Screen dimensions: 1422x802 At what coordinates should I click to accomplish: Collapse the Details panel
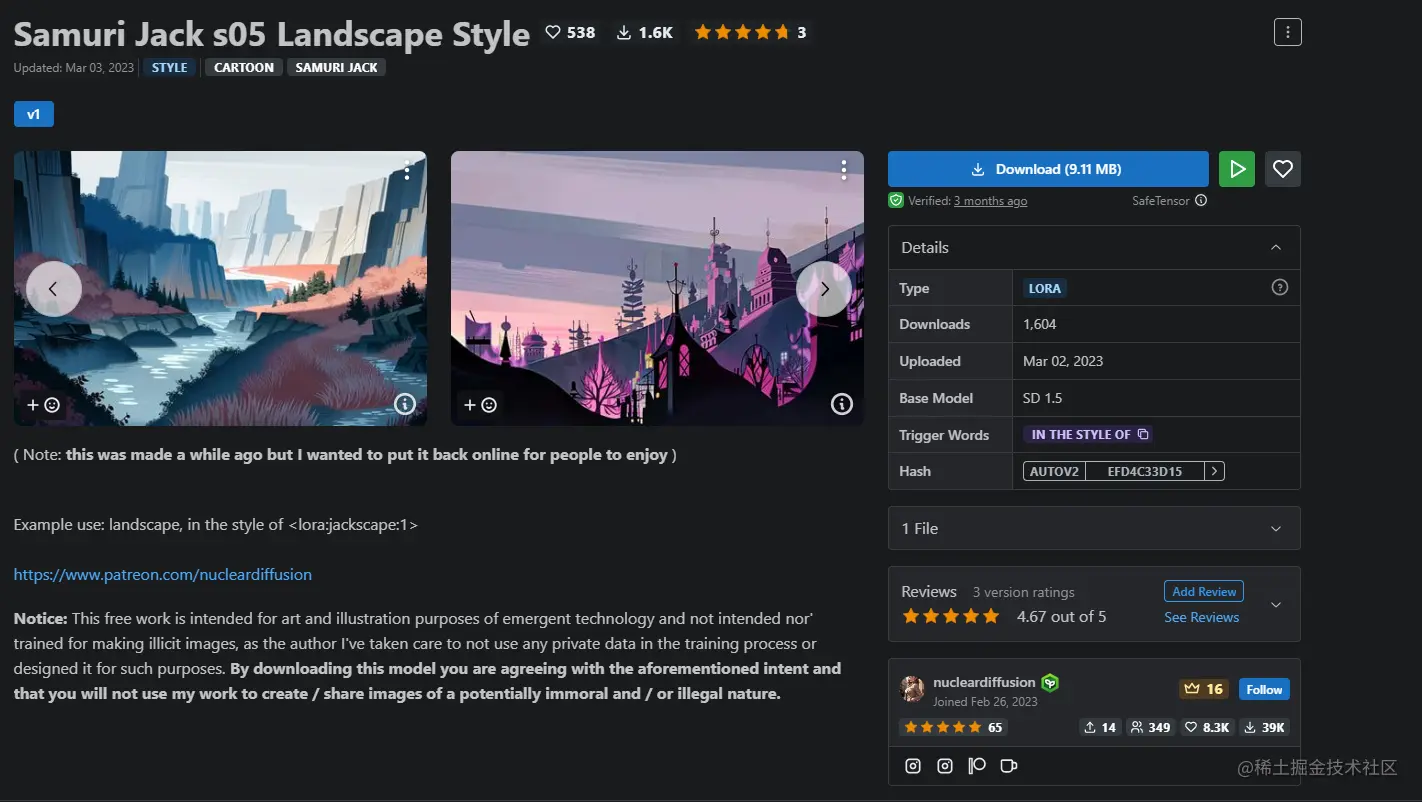pyautogui.click(x=1275, y=247)
